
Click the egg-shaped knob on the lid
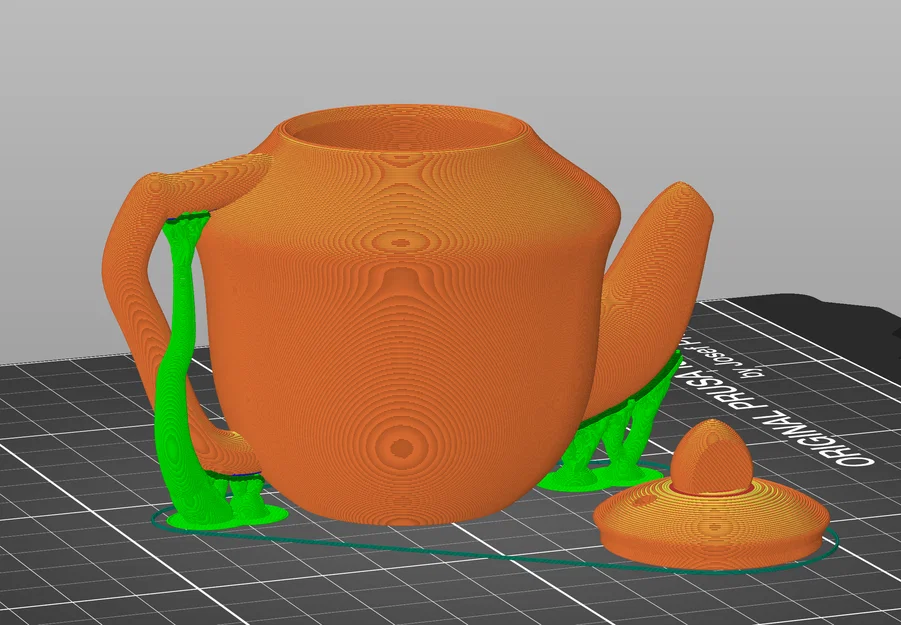pos(711,457)
